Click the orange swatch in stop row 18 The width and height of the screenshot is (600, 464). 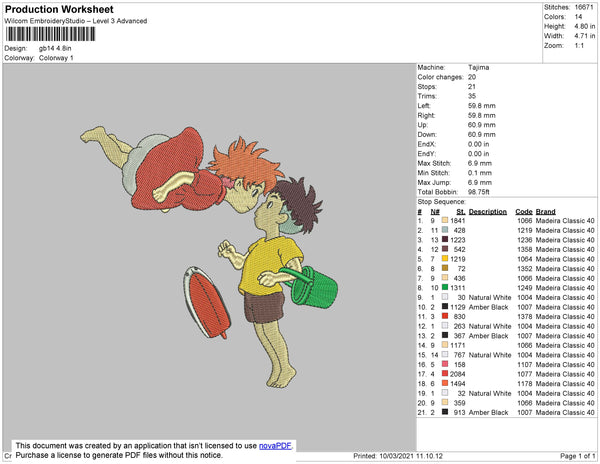coord(445,383)
